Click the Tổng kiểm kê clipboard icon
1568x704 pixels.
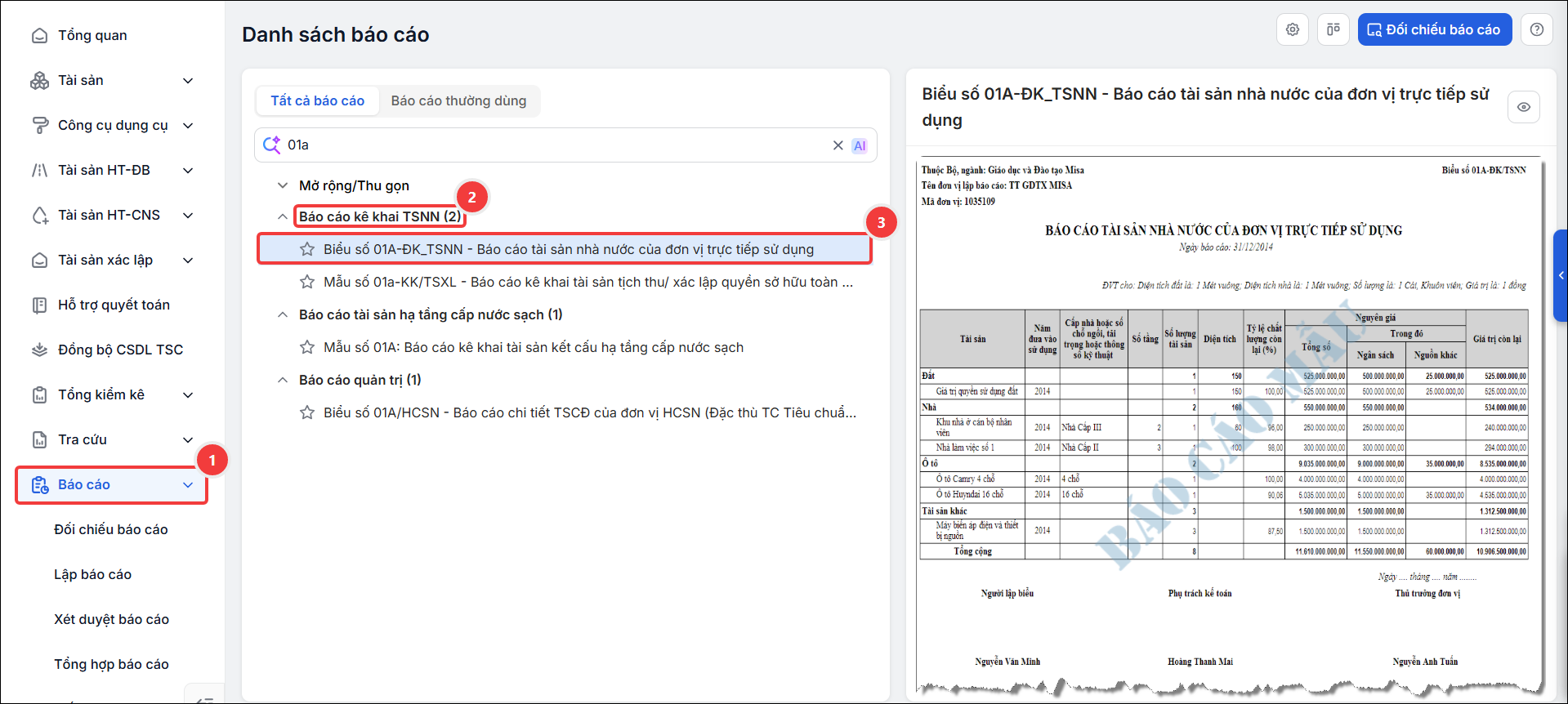(39, 395)
